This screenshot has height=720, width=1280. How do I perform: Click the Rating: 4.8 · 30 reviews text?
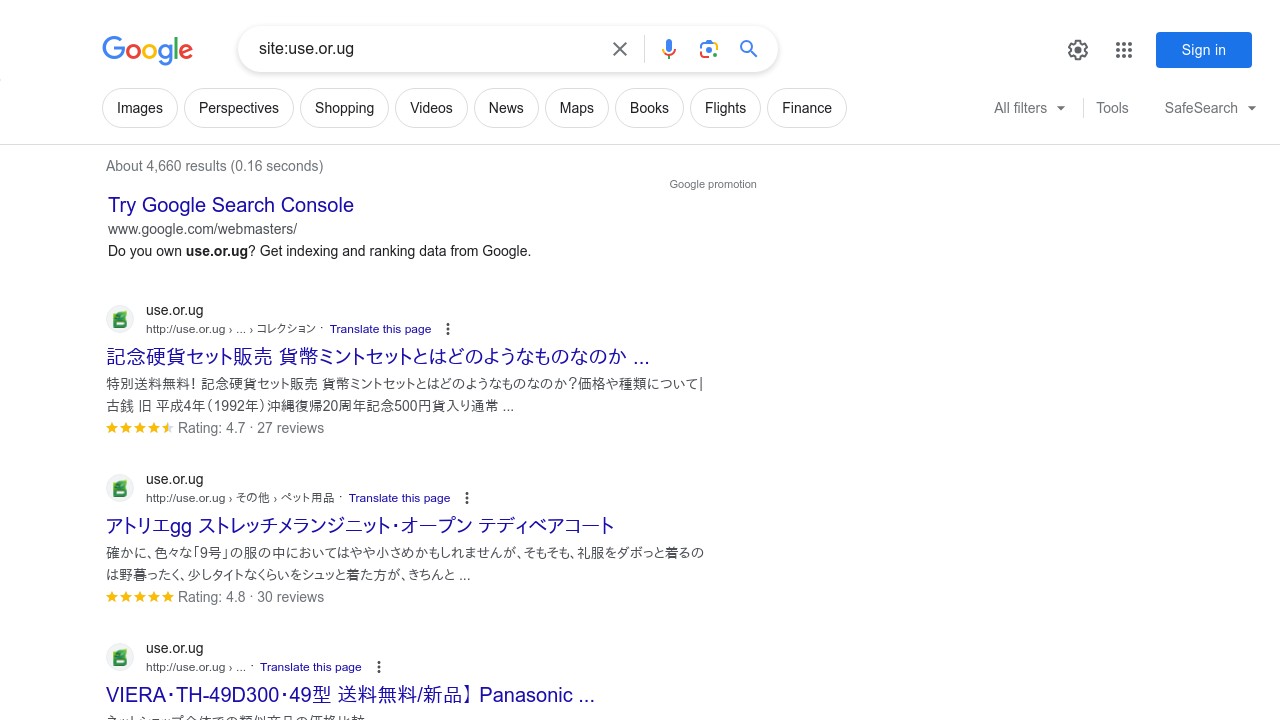point(251,597)
